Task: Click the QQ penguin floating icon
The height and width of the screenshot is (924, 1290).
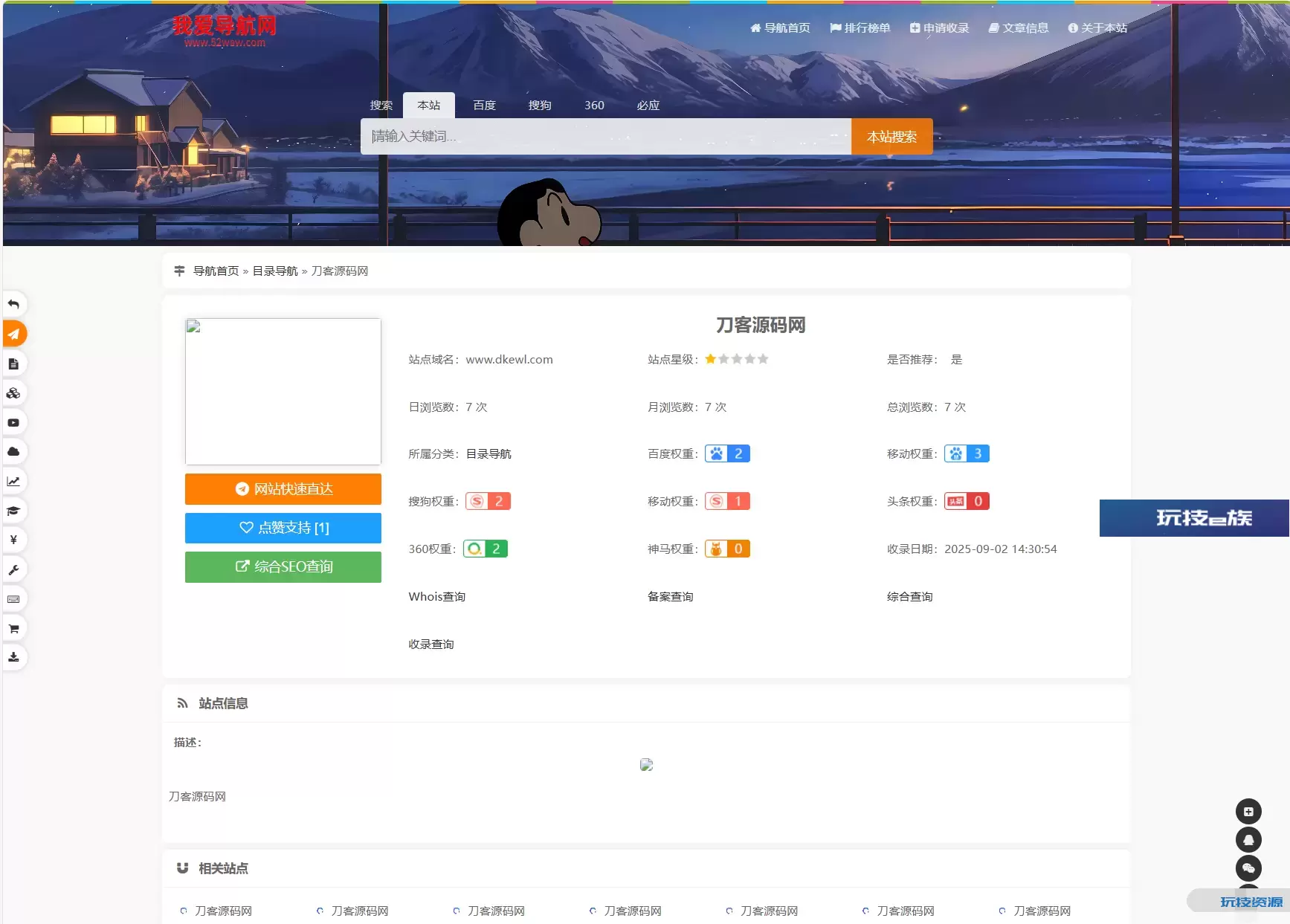Action: pos(1248,840)
